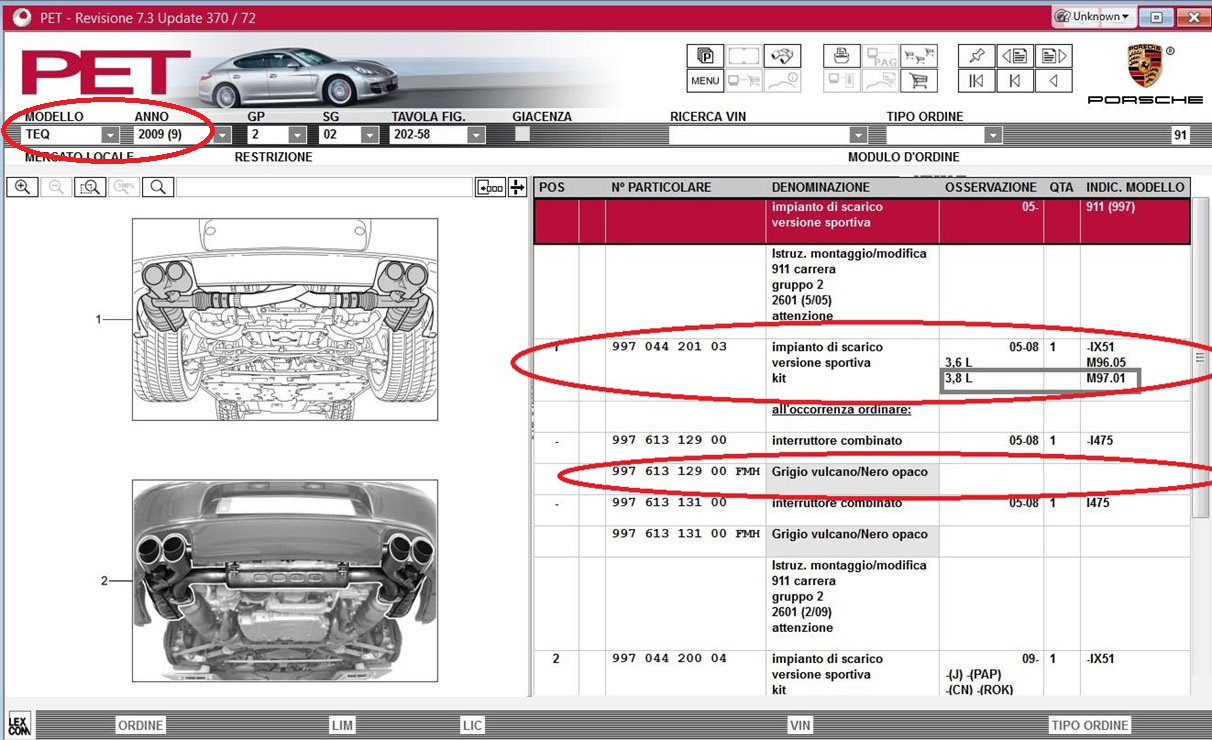
Task: Select part number 997 613 131 00
Action: coord(670,503)
